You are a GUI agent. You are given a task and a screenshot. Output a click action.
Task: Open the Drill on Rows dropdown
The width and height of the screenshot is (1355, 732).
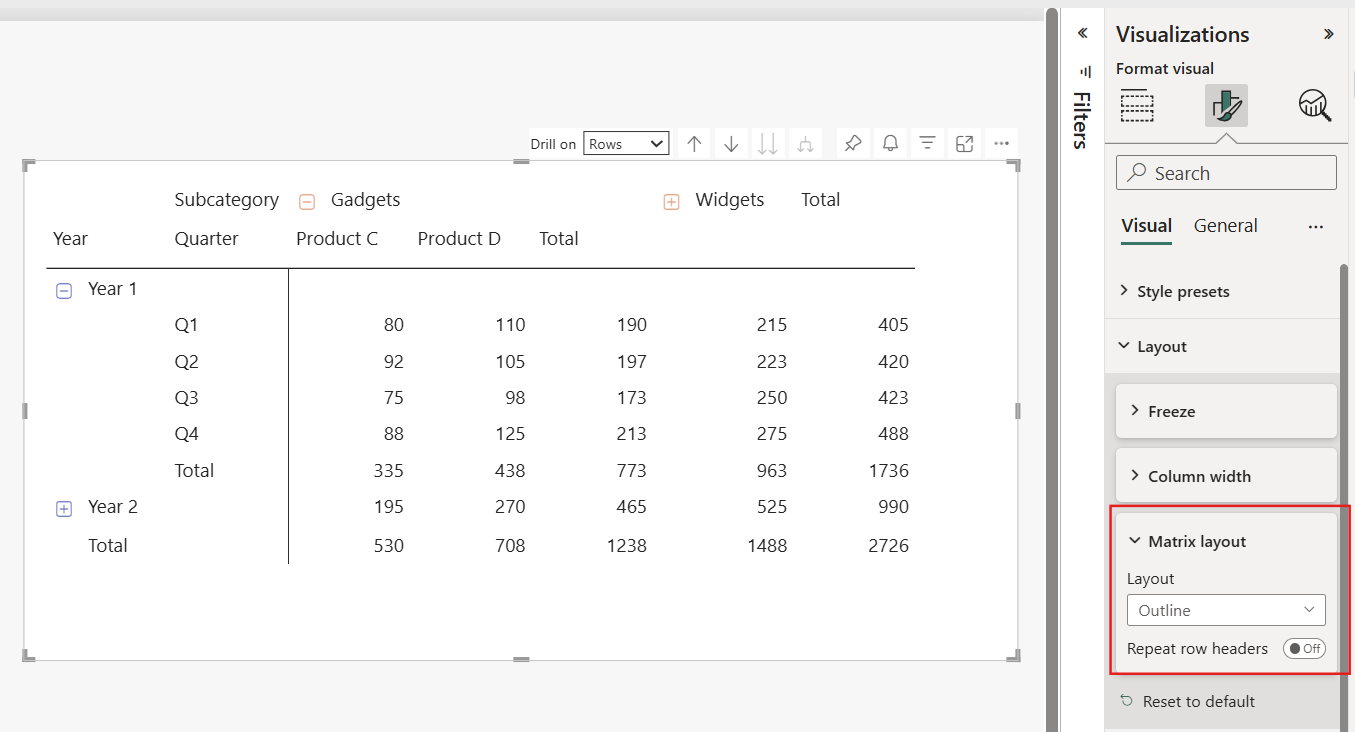626,144
